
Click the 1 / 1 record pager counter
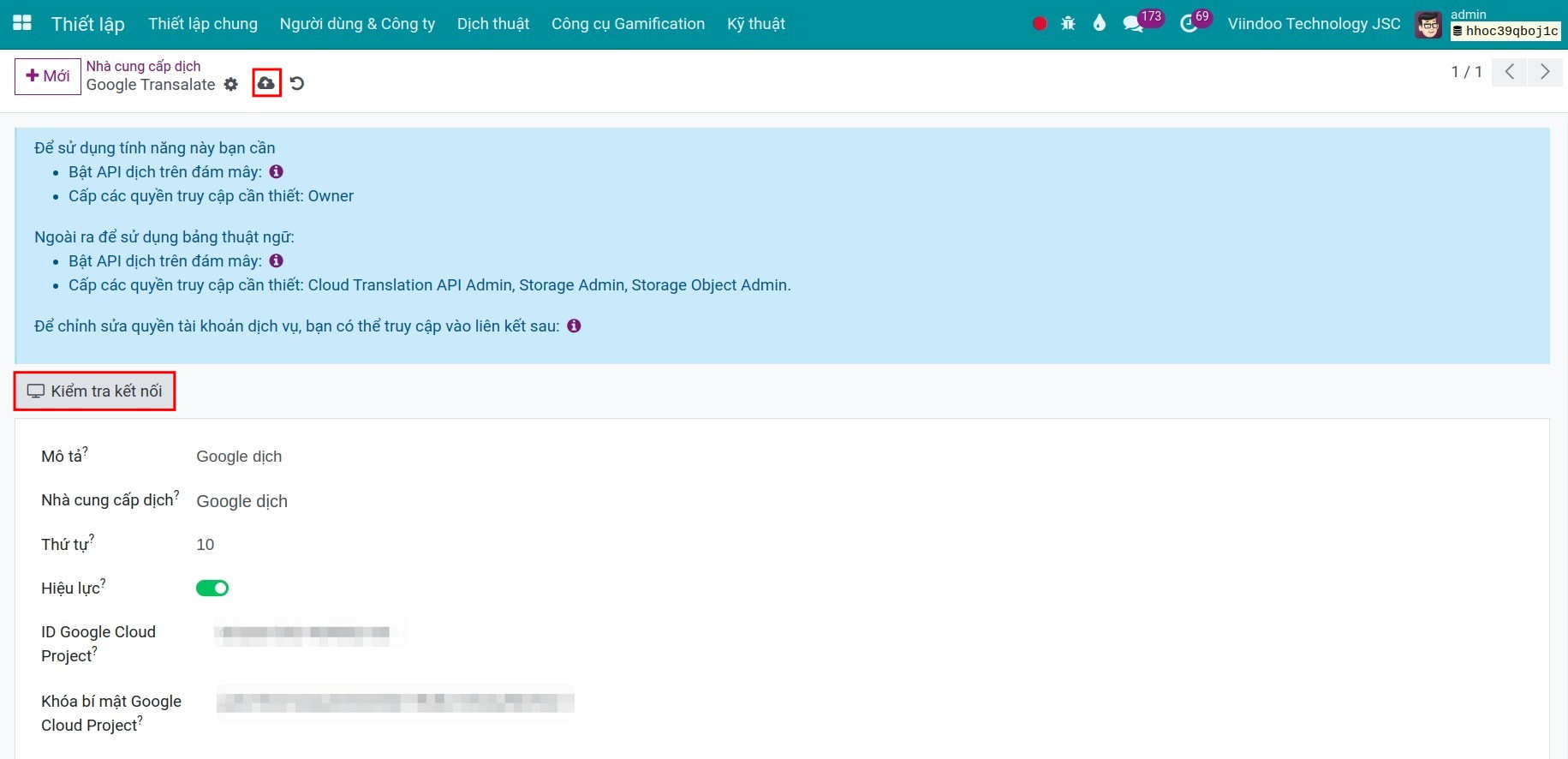point(1466,72)
